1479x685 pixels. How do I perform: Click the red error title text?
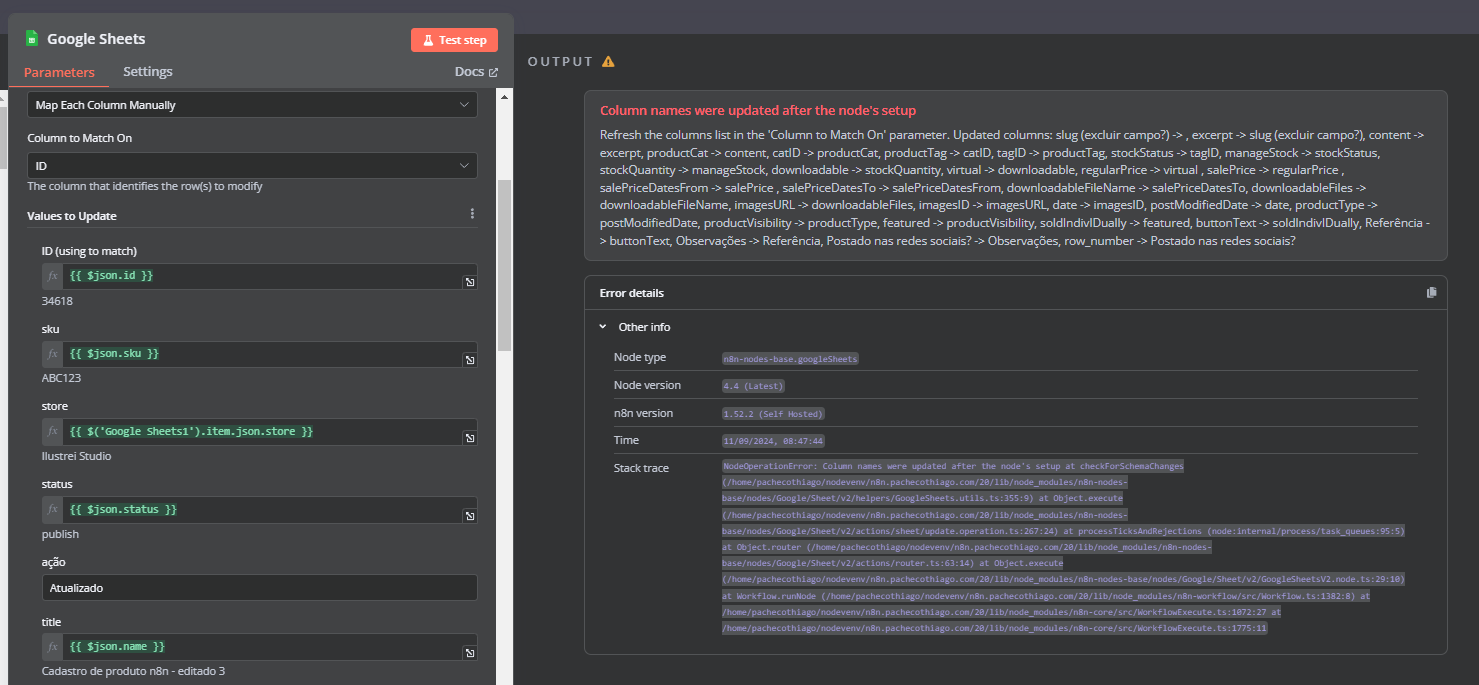coord(758,111)
